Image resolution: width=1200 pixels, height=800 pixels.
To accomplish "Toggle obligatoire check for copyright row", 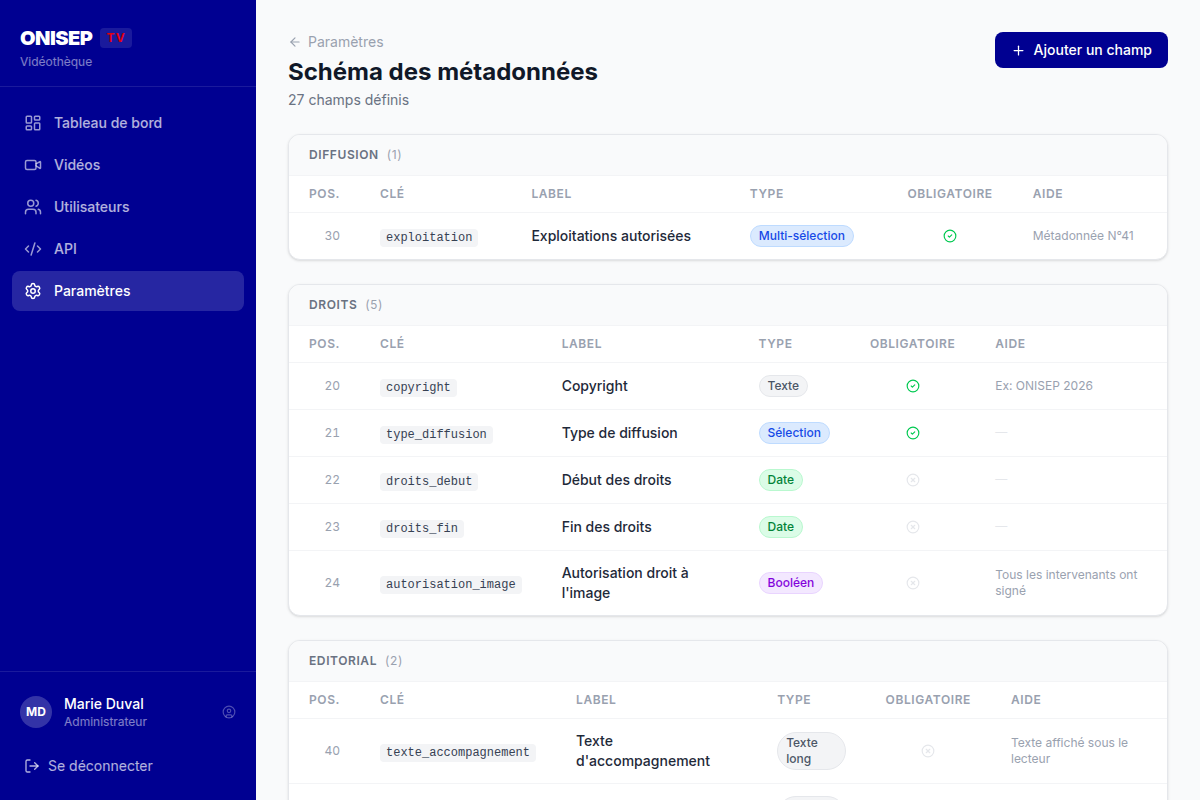I will [912, 386].
